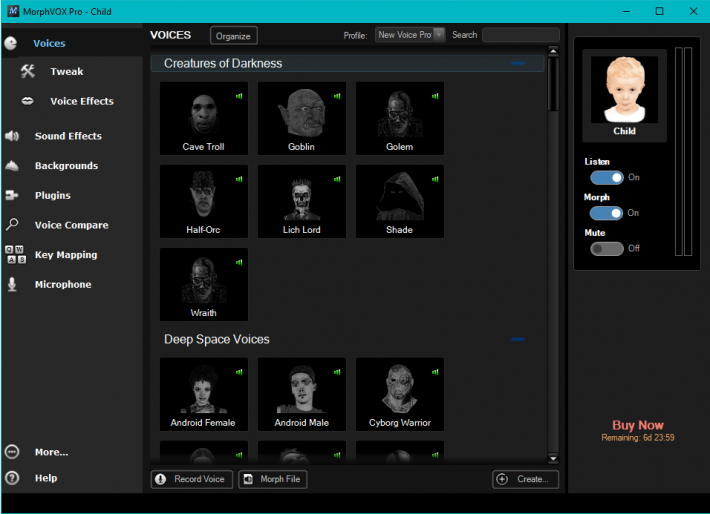Click the Organize button
Screen dimensions: 710x514
[x=234, y=36]
